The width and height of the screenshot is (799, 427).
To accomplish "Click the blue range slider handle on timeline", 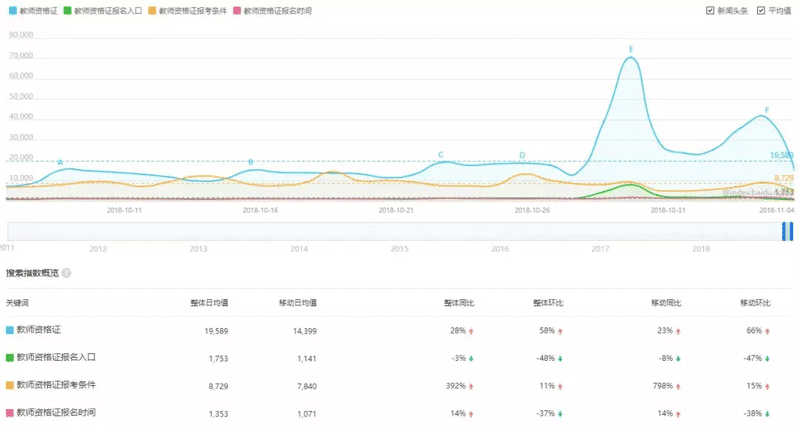I will coord(787,231).
